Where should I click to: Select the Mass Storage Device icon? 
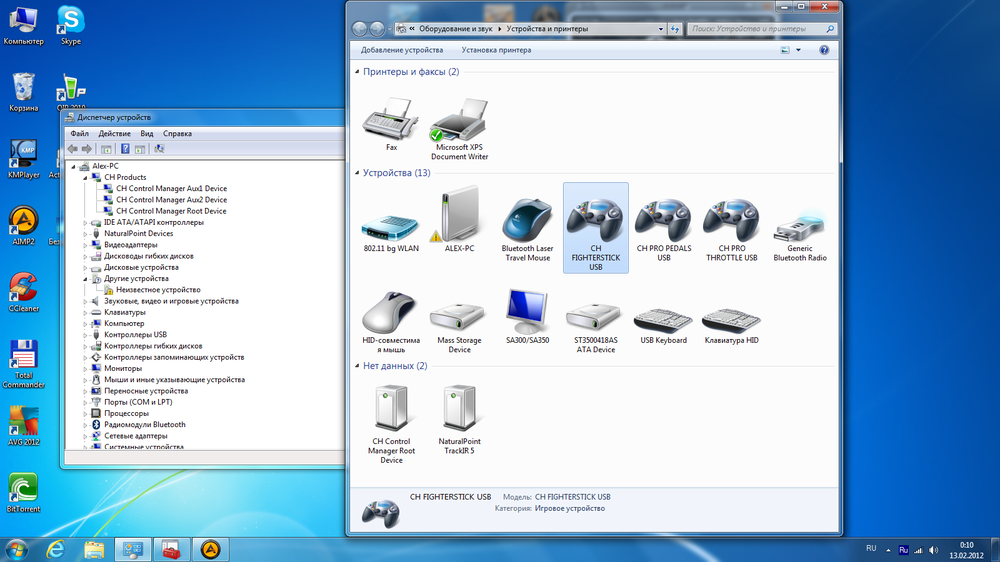pyautogui.click(x=459, y=327)
